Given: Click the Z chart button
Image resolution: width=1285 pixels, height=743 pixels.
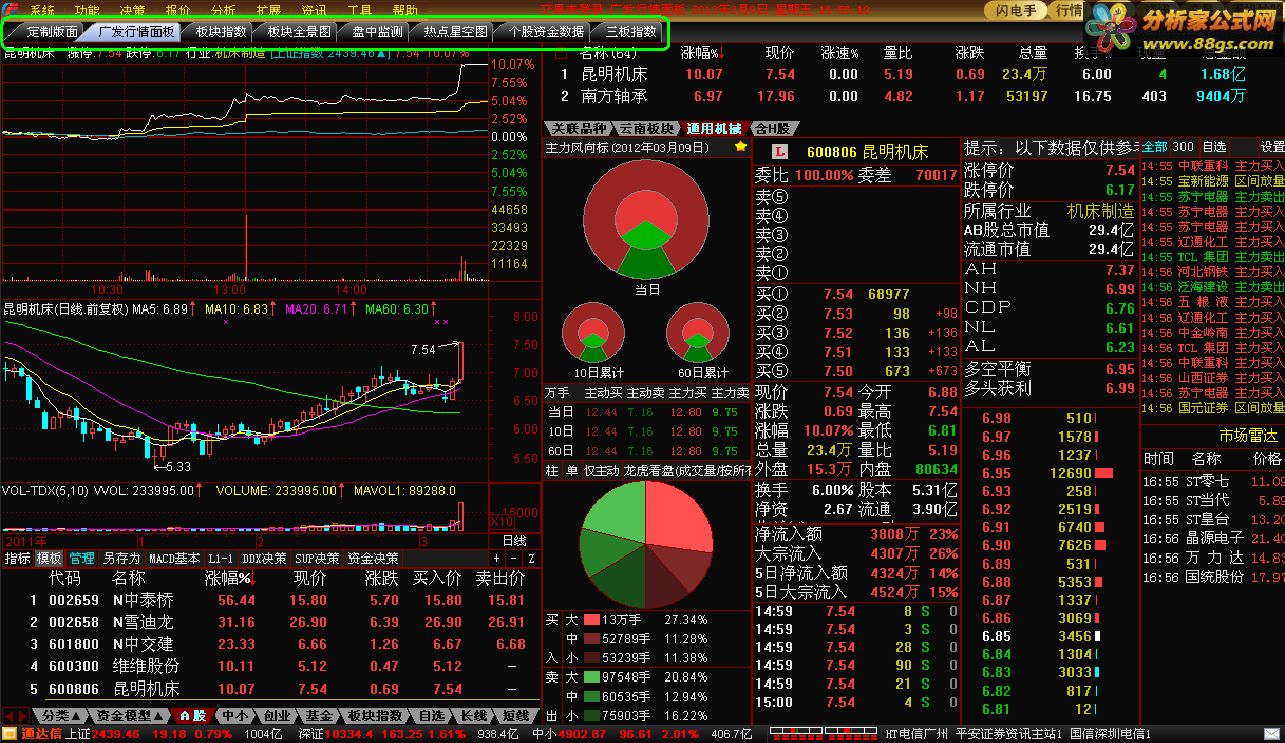Looking at the screenshot, I should point(531,558).
